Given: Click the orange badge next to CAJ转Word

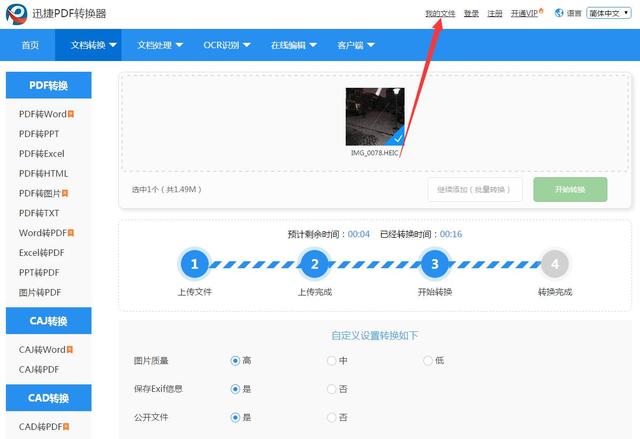Looking at the screenshot, I should 69,350.
